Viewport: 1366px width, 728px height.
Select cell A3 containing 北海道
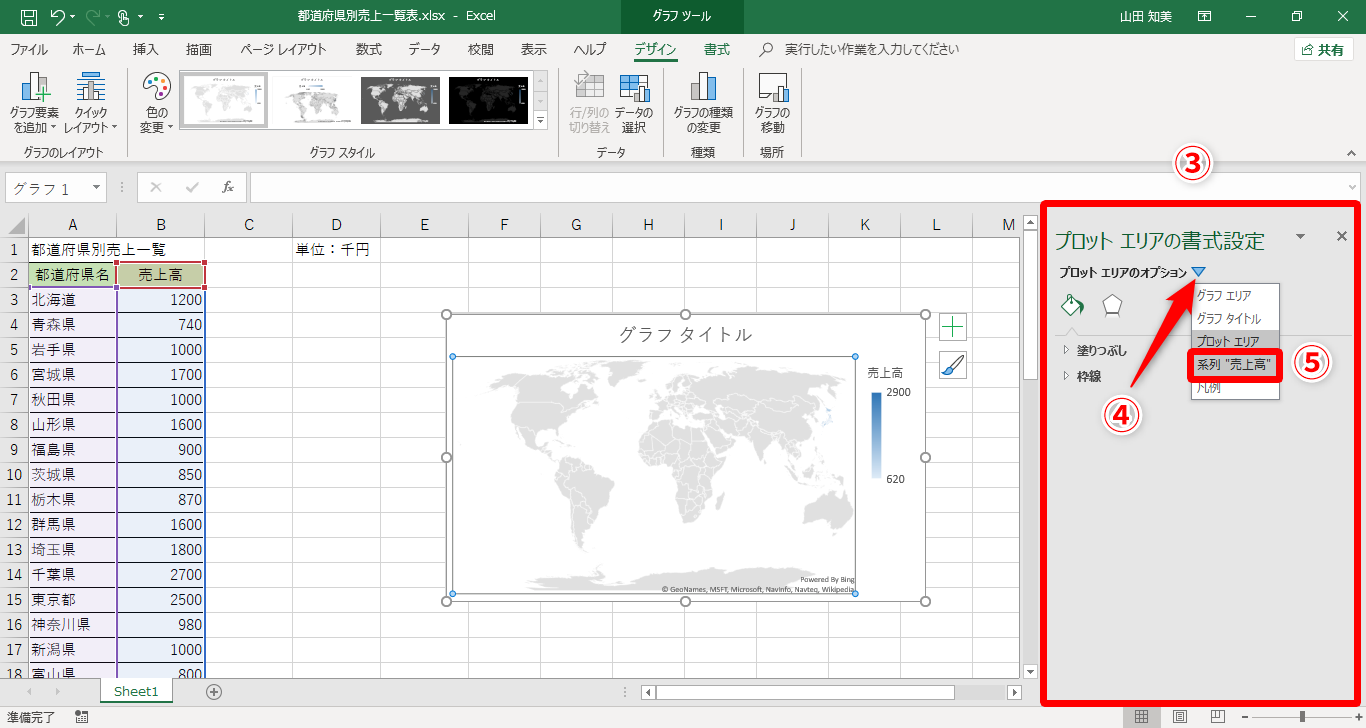(x=72, y=299)
